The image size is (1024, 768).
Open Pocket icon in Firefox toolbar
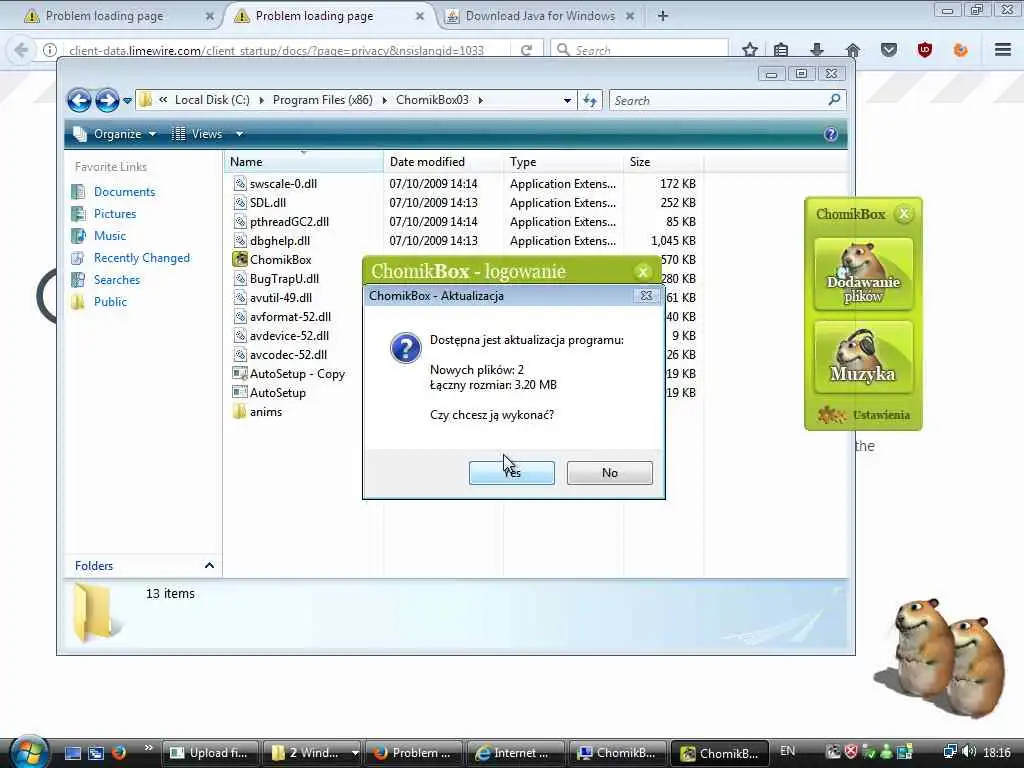[x=888, y=50]
